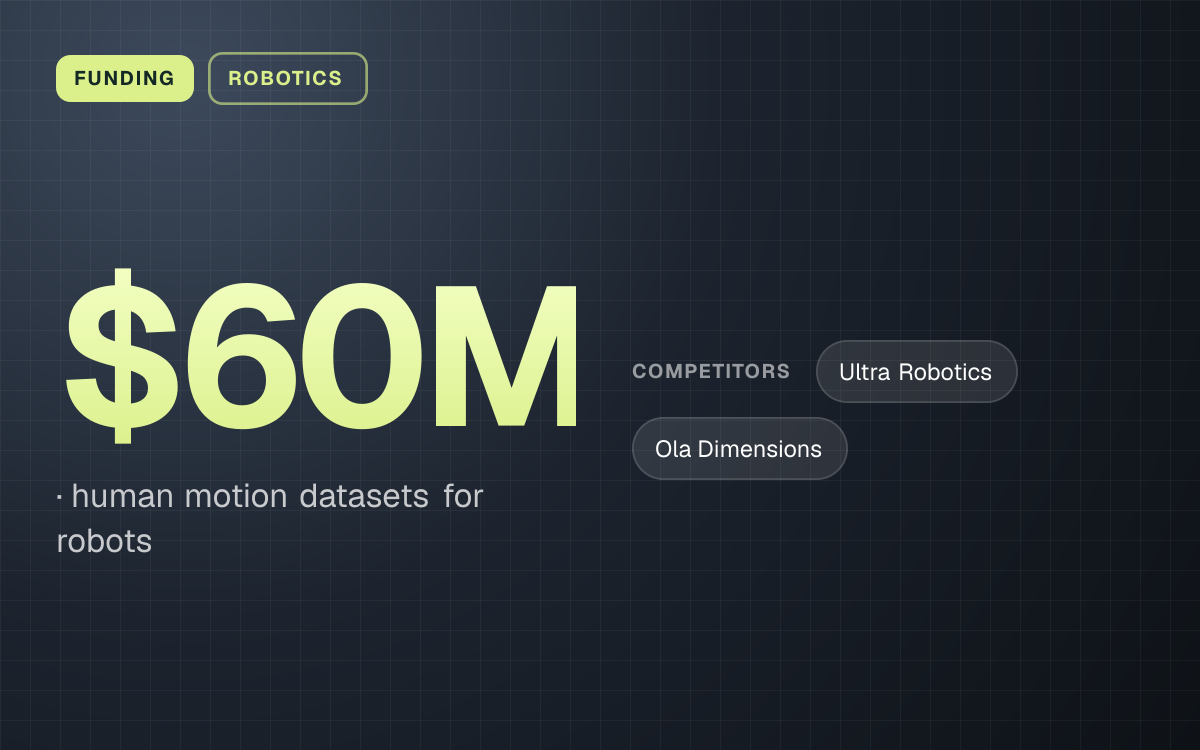Select the ROBOTICS outlined tag
The height and width of the screenshot is (750, 1200).
click(288, 78)
